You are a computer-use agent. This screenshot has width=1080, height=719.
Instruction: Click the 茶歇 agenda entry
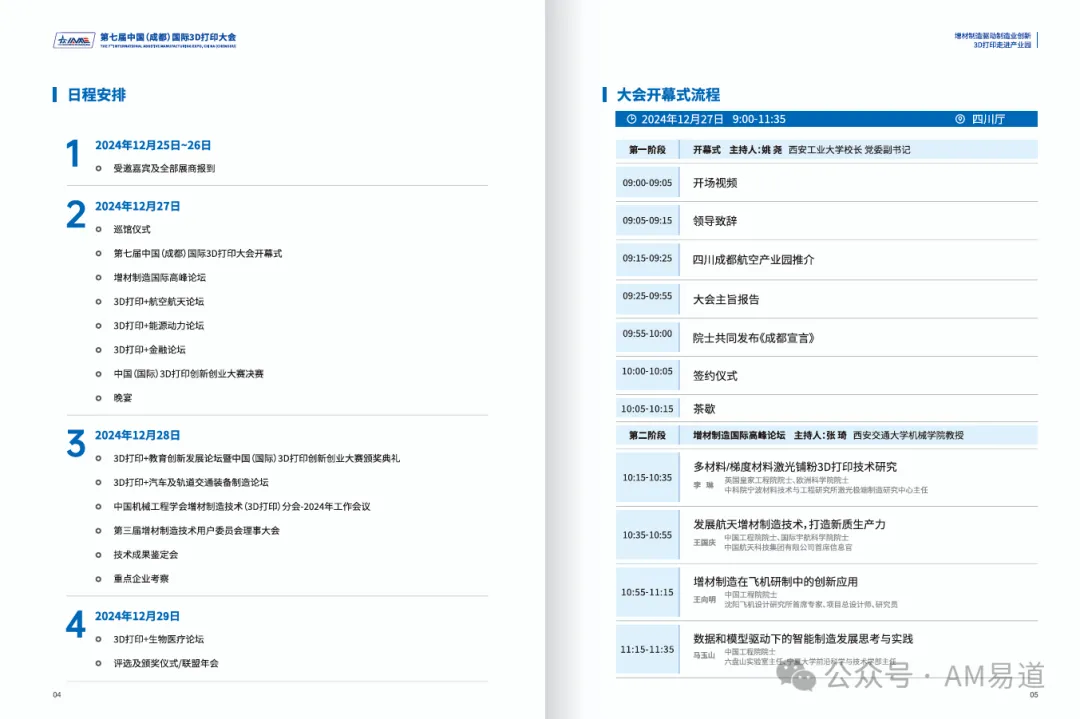pyautogui.click(x=704, y=409)
